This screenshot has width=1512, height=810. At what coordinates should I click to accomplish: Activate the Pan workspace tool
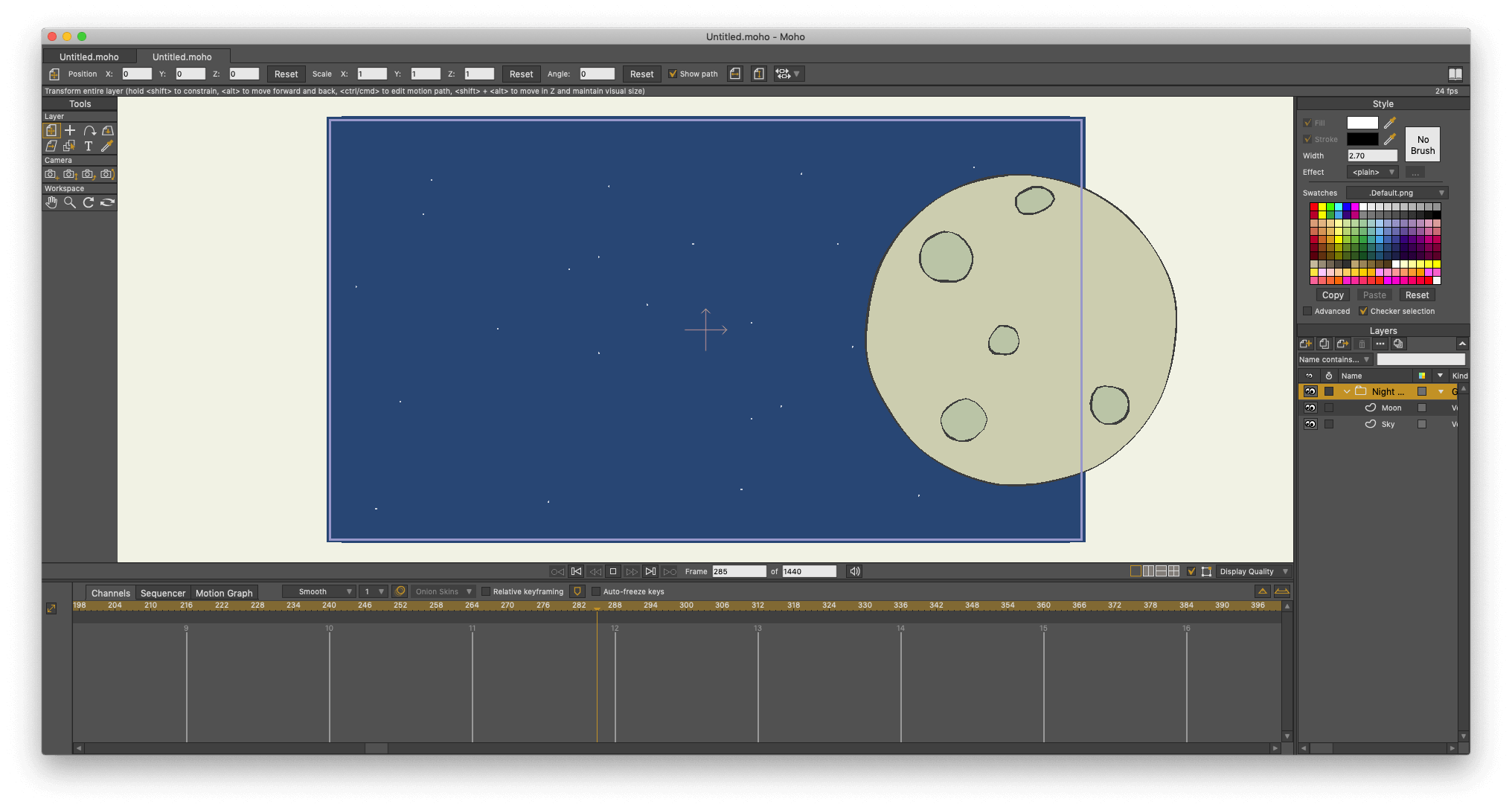coord(51,202)
